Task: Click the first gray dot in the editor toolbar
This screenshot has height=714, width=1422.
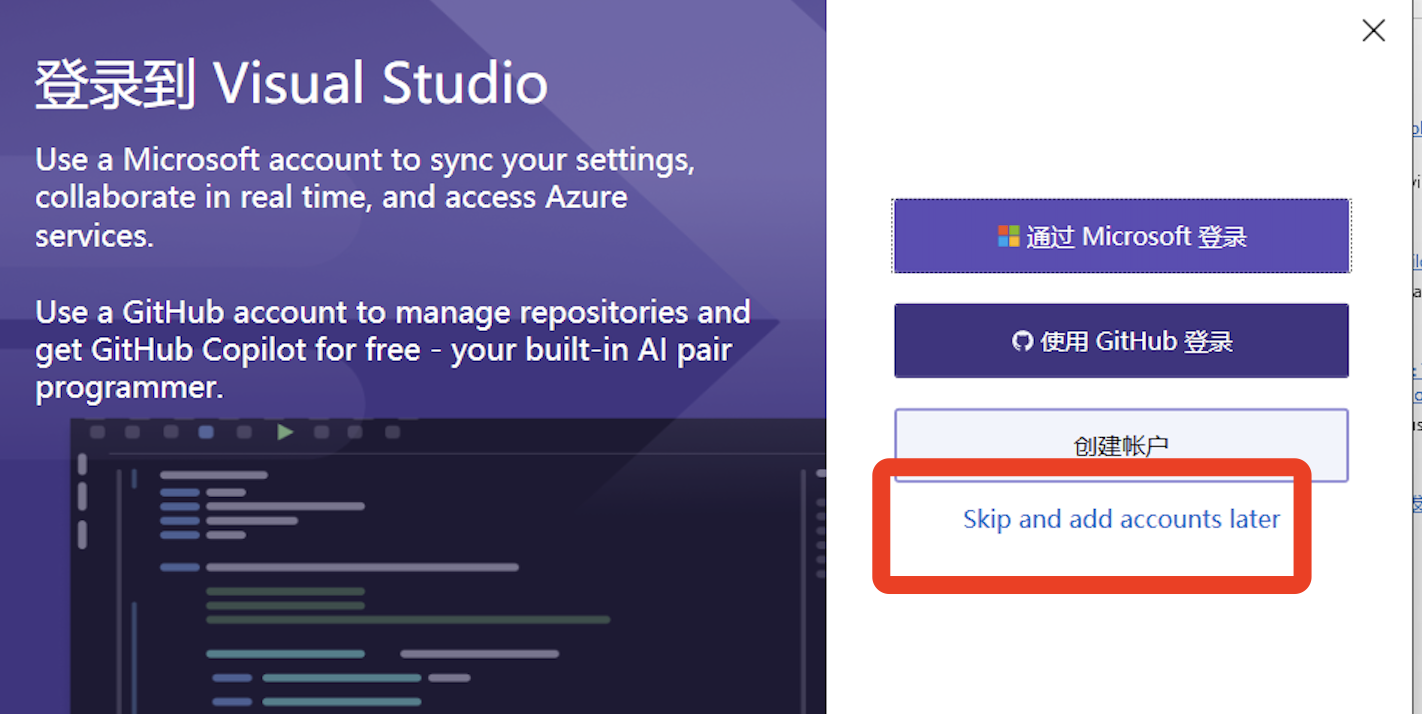Action: pos(95,432)
